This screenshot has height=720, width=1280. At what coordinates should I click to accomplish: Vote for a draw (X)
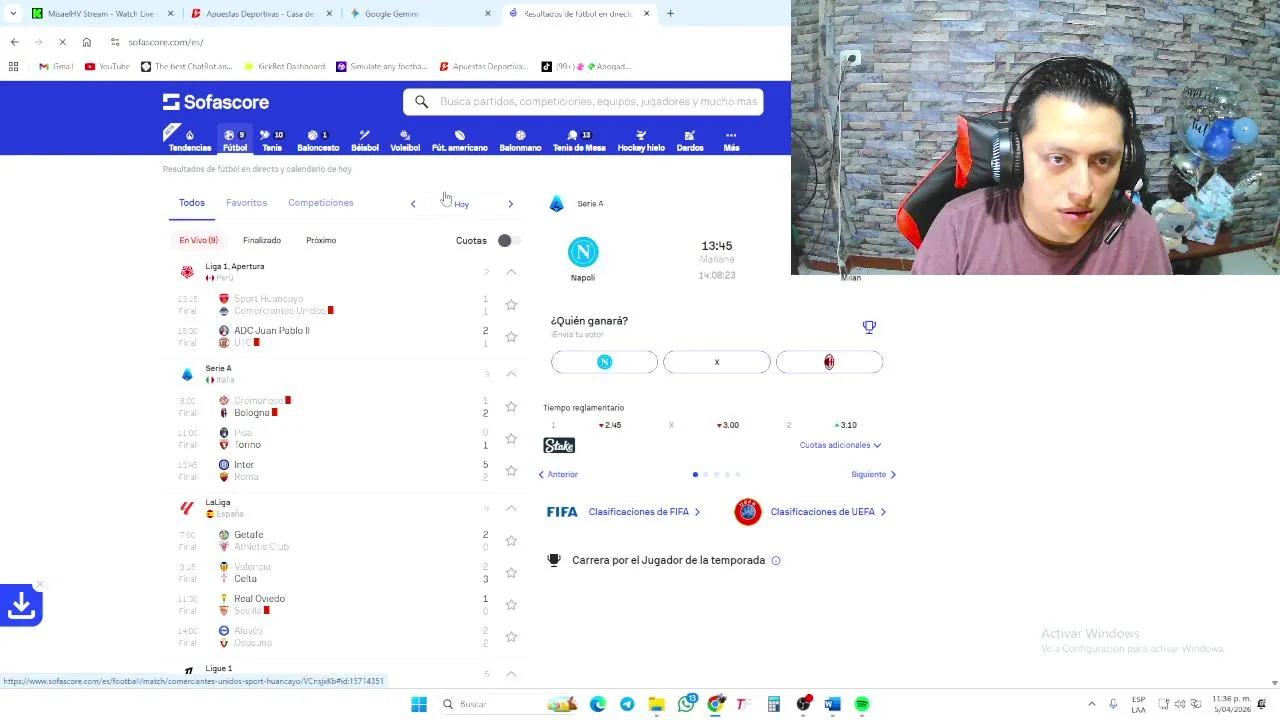[x=717, y=362]
